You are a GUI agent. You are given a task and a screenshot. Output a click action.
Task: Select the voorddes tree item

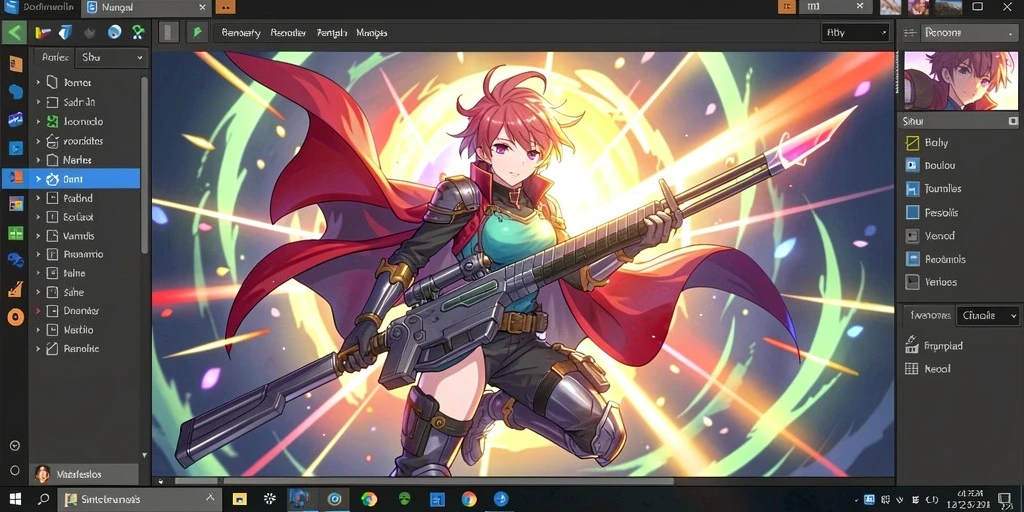pos(83,141)
